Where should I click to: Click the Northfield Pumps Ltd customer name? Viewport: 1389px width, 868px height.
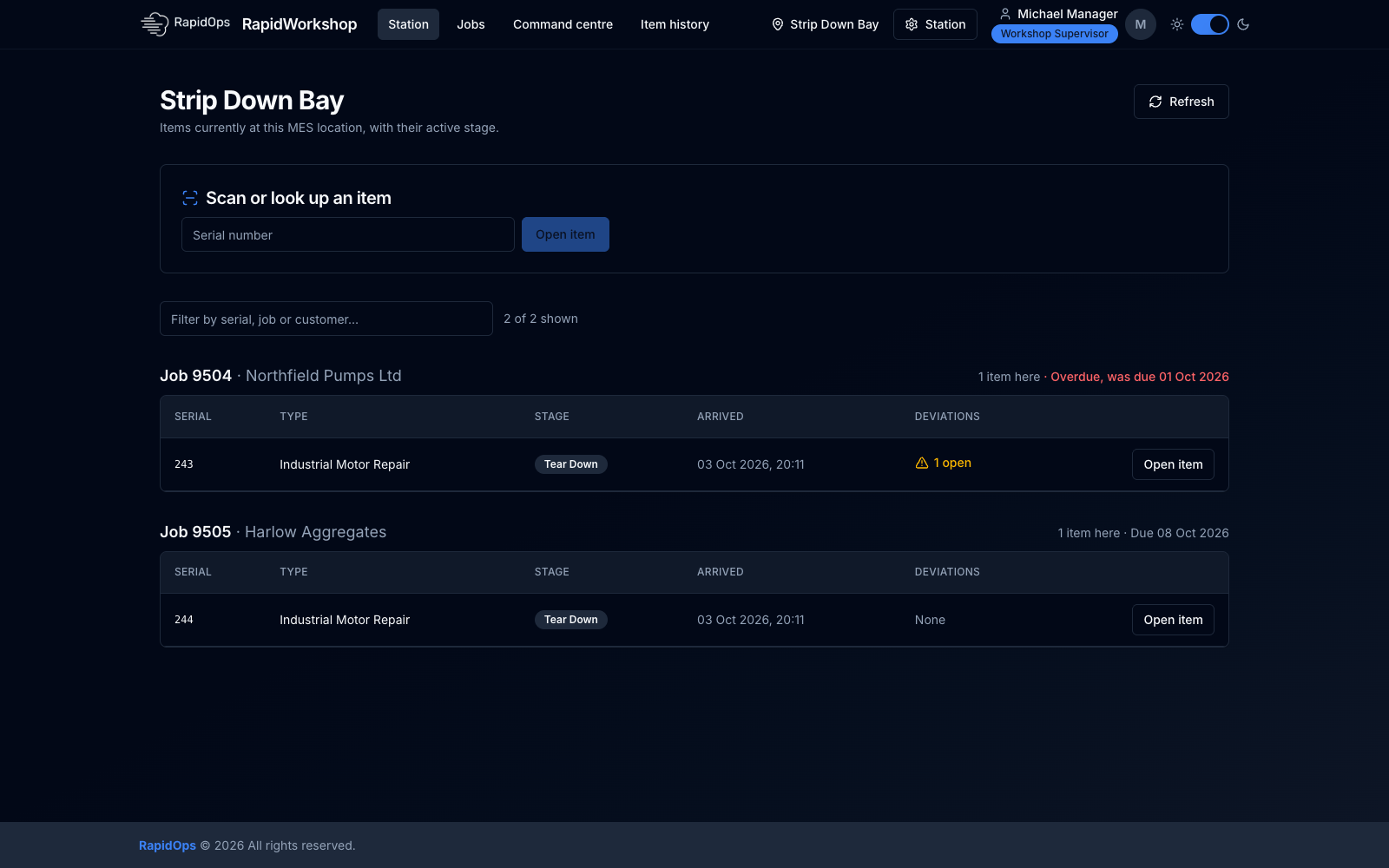click(324, 376)
